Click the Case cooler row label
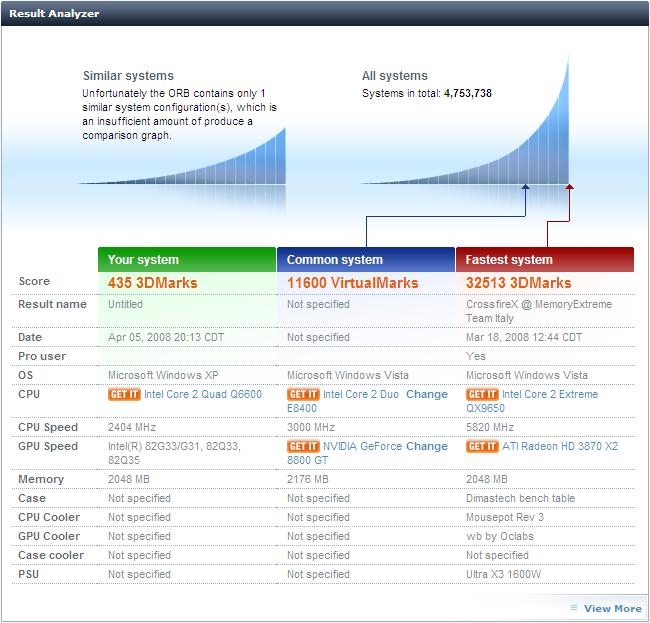Image resolution: width=650 pixels, height=623 pixels. click(x=51, y=555)
